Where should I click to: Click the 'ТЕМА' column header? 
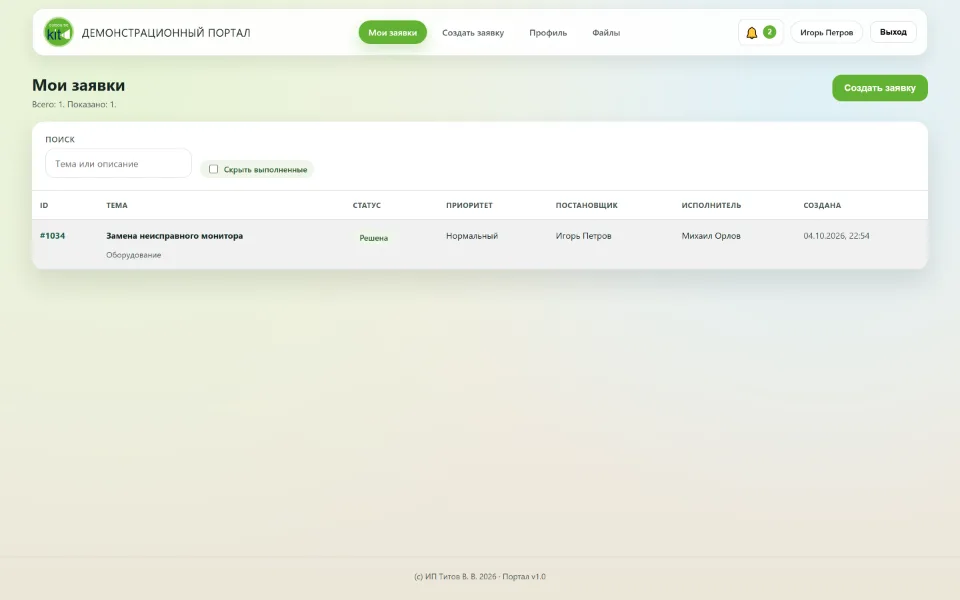117,205
